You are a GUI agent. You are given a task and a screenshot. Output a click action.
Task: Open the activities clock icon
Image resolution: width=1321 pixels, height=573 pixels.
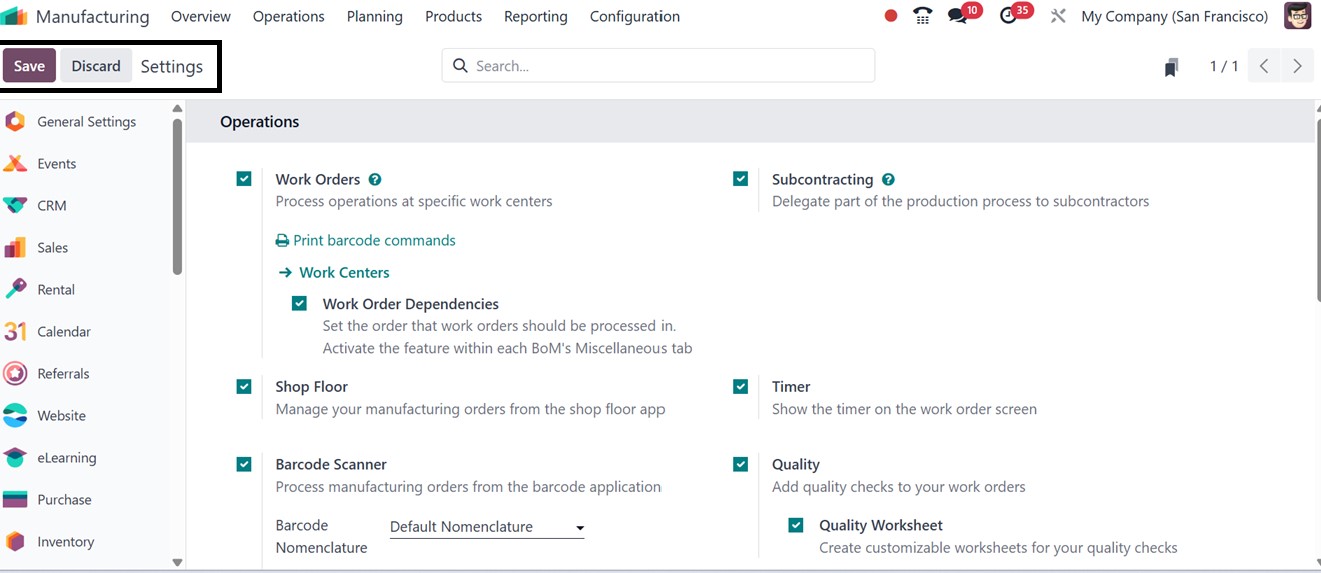tap(1009, 16)
